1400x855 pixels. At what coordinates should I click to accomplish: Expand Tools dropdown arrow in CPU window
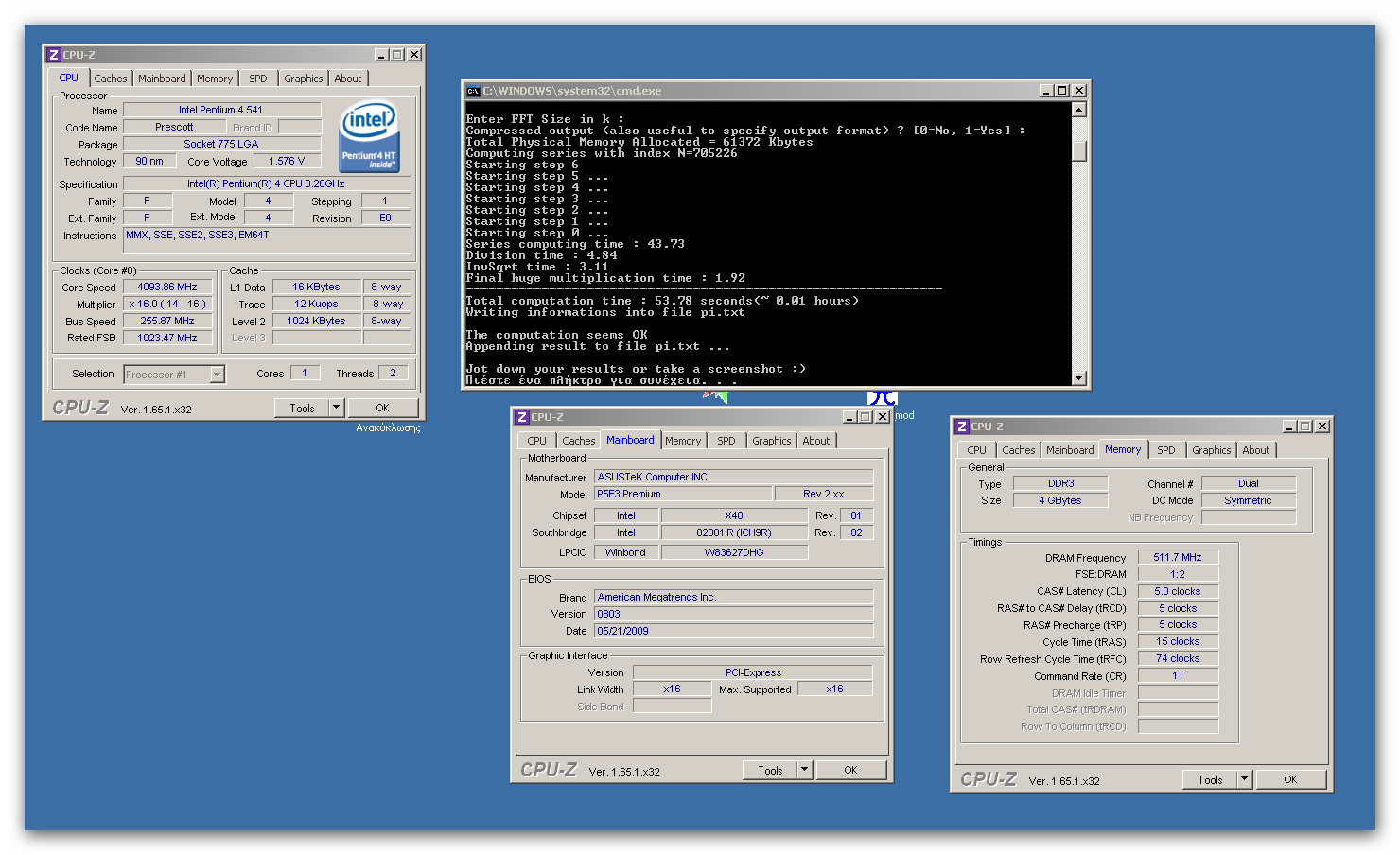coord(336,408)
